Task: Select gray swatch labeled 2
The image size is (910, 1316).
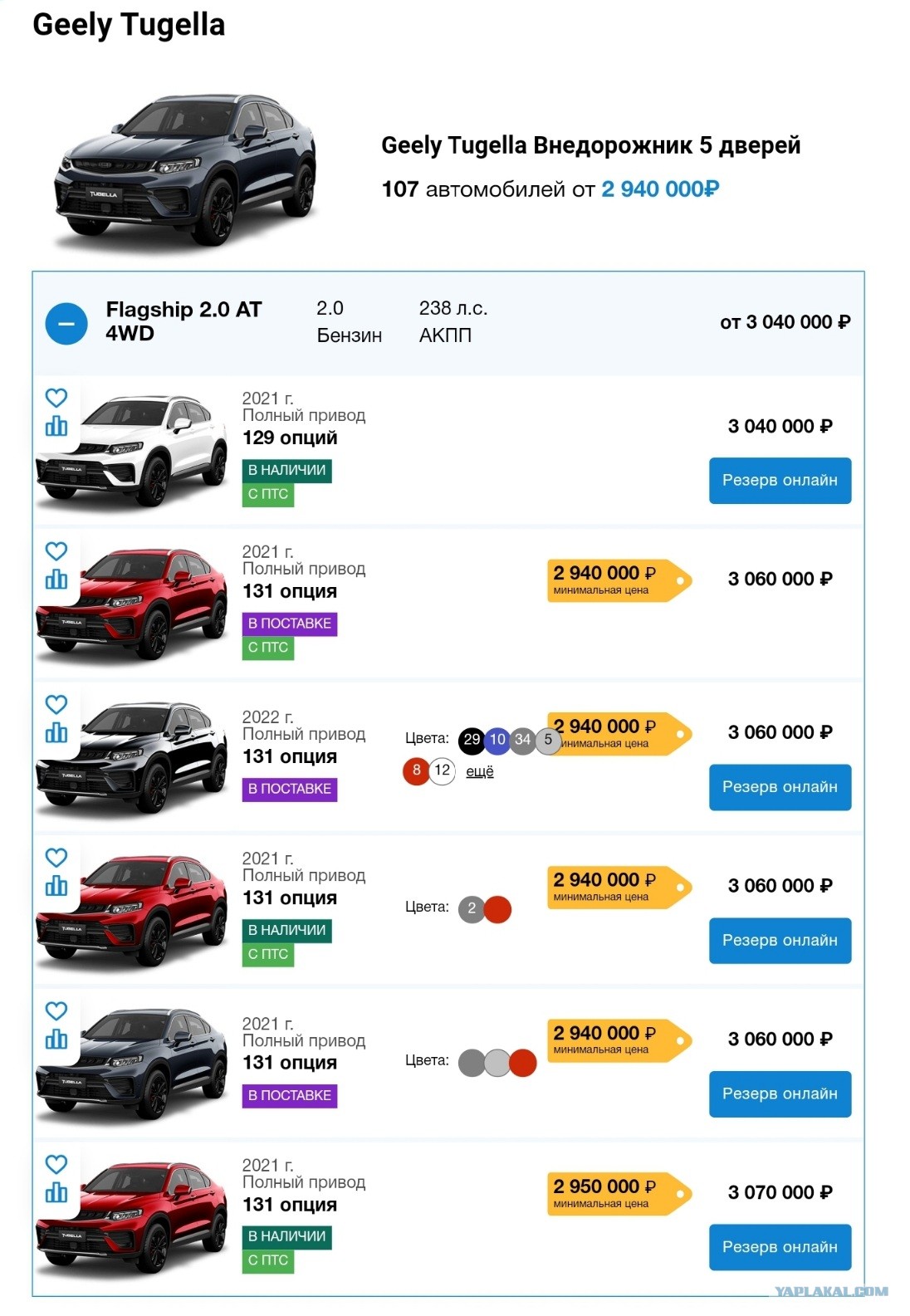Action: click(472, 908)
